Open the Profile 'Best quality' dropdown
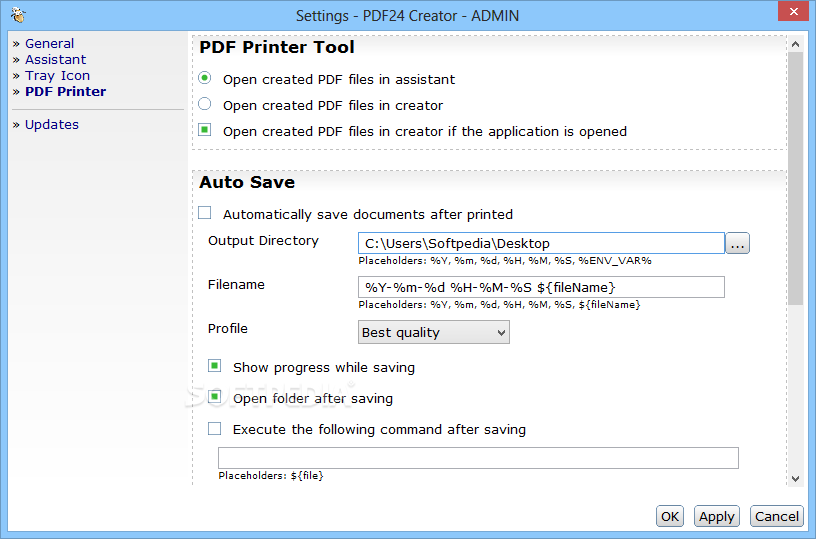 point(434,332)
